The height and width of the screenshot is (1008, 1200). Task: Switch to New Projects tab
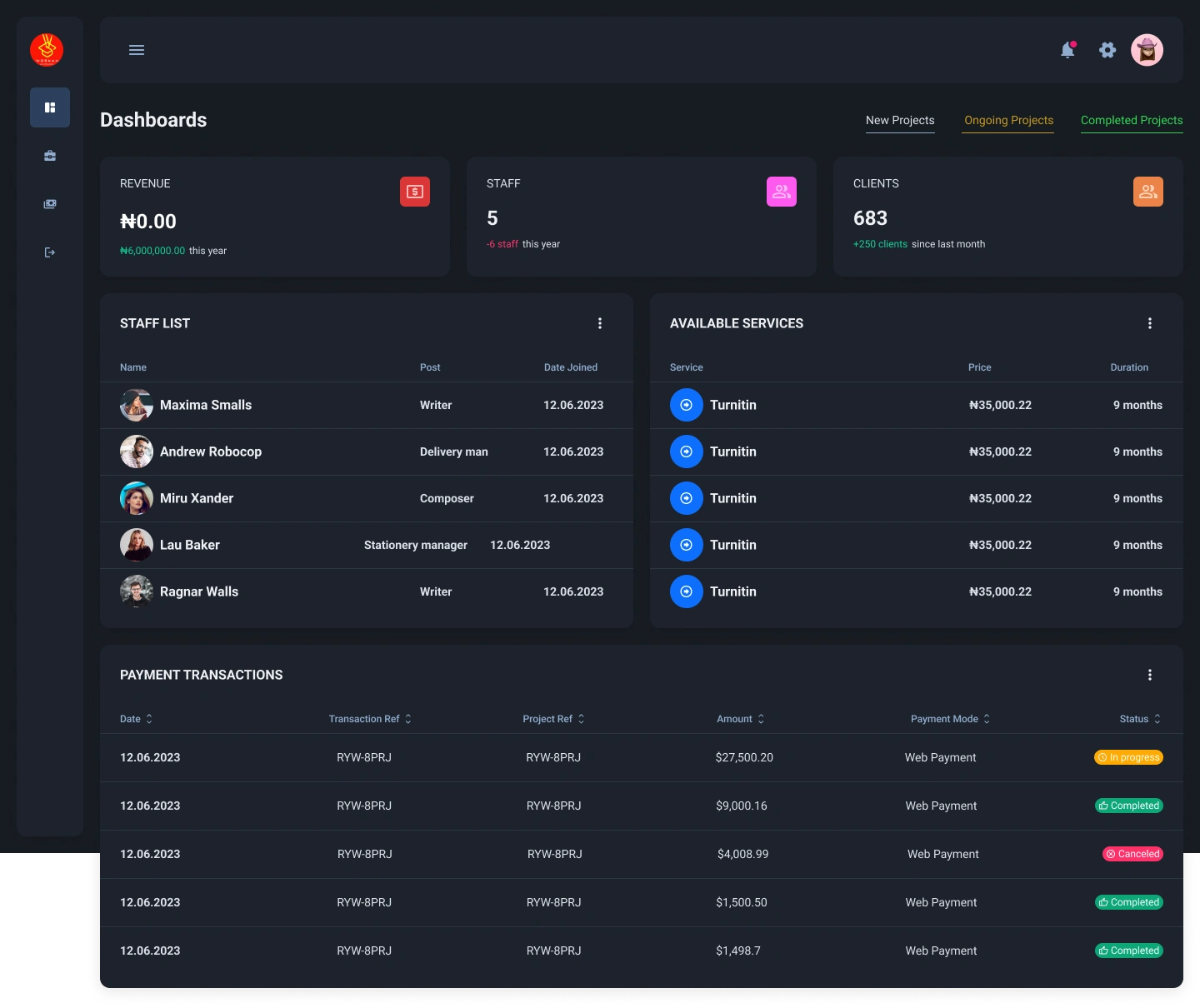(900, 121)
